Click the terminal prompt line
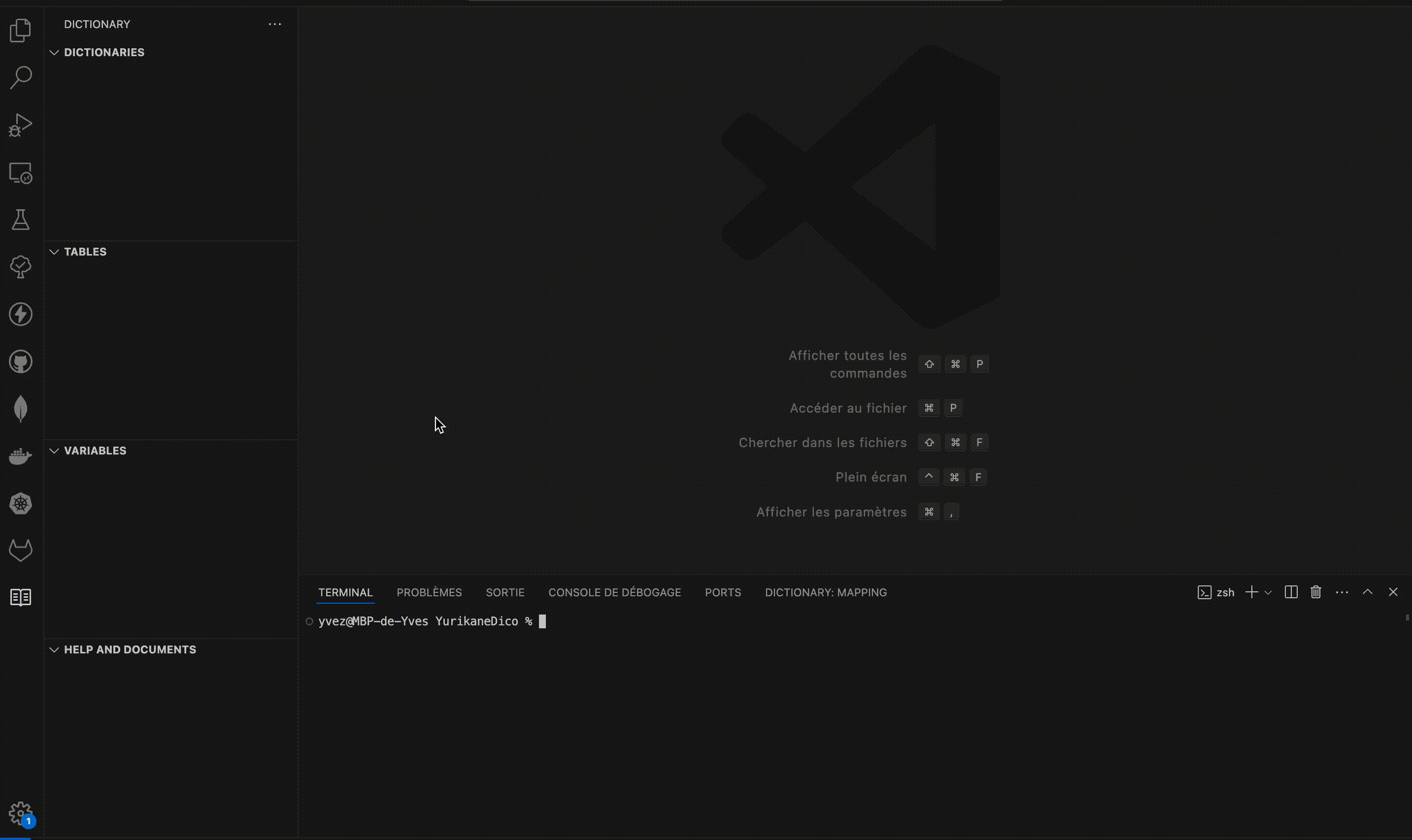 tap(426, 621)
